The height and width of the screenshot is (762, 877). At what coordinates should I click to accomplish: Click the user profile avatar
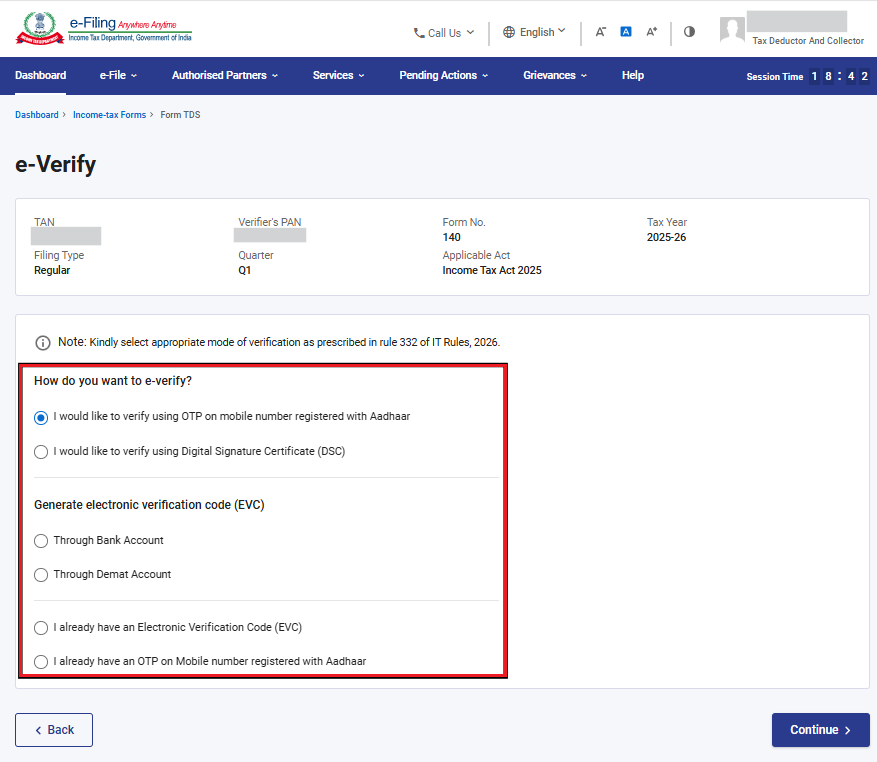732,30
